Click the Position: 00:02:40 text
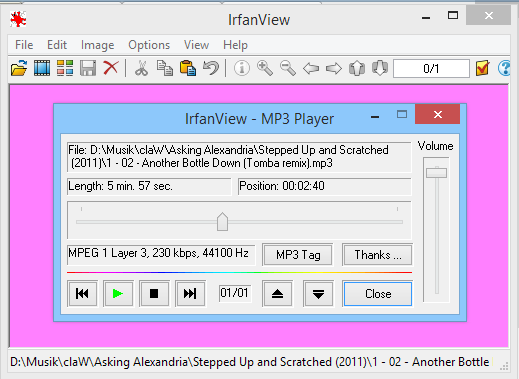Viewport: 519px width, 379px height. coord(282,186)
